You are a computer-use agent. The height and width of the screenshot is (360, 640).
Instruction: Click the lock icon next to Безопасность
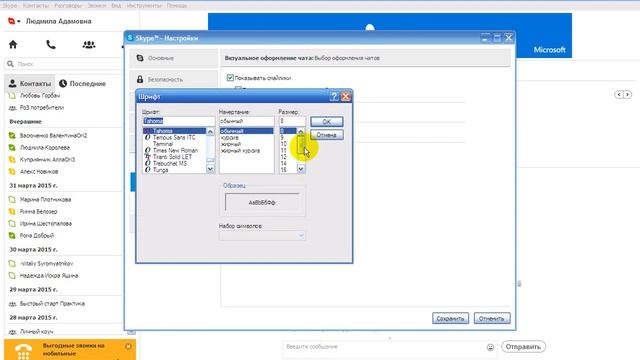(140, 79)
